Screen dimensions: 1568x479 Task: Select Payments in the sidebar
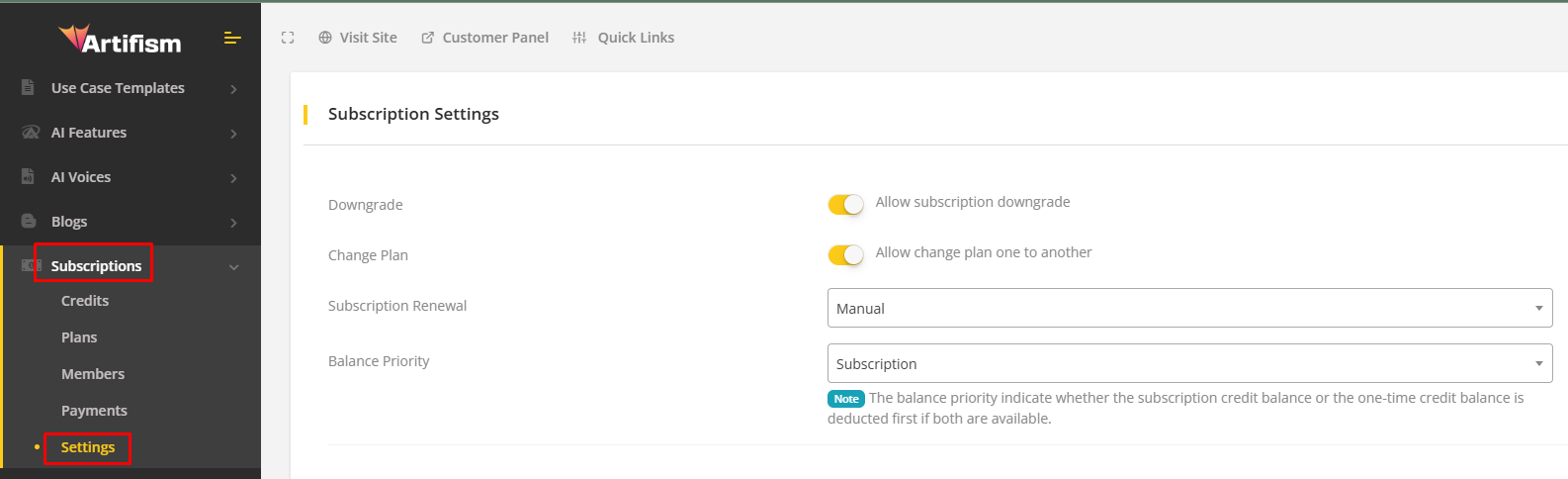pyautogui.click(x=94, y=411)
